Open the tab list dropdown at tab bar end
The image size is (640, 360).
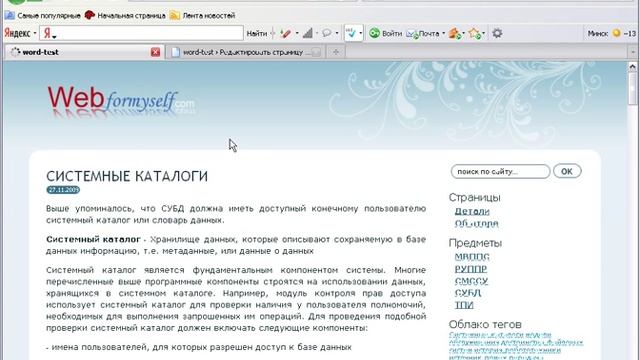pos(633,52)
